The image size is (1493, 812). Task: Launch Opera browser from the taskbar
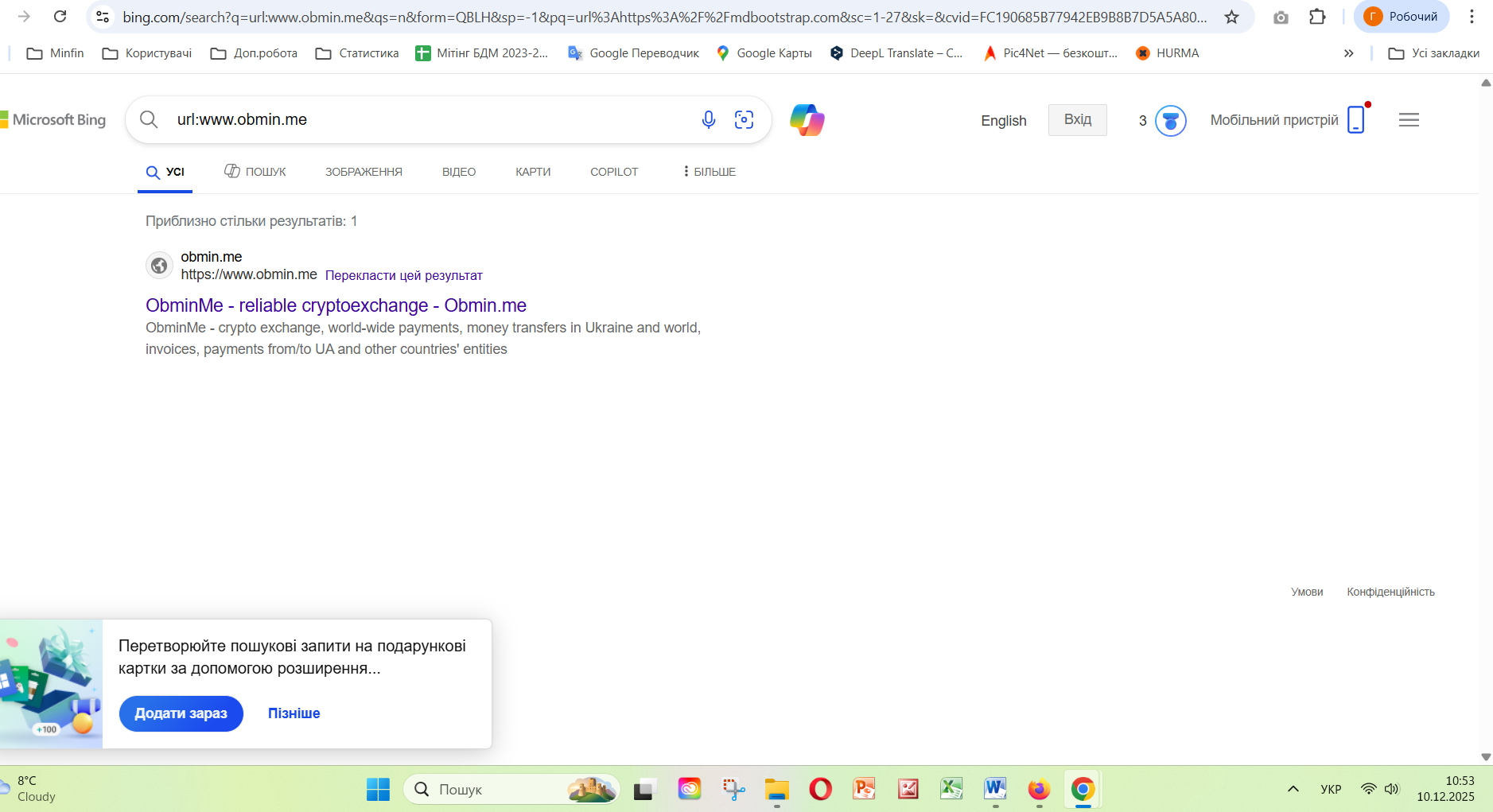tap(820, 789)
